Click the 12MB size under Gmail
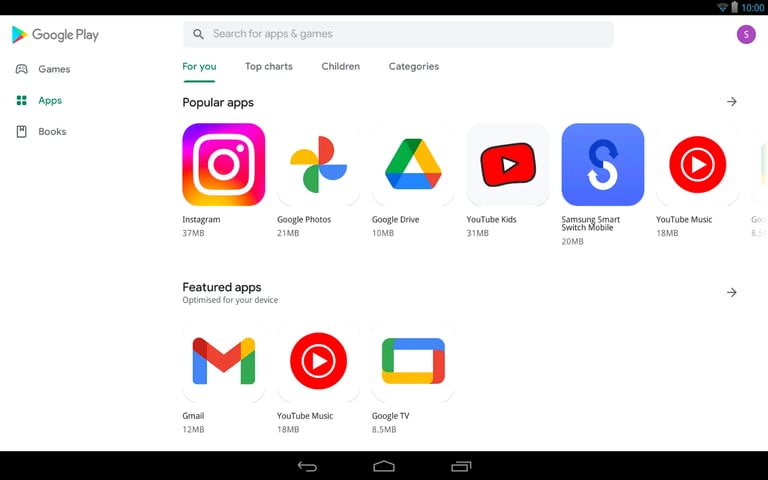 193,430
